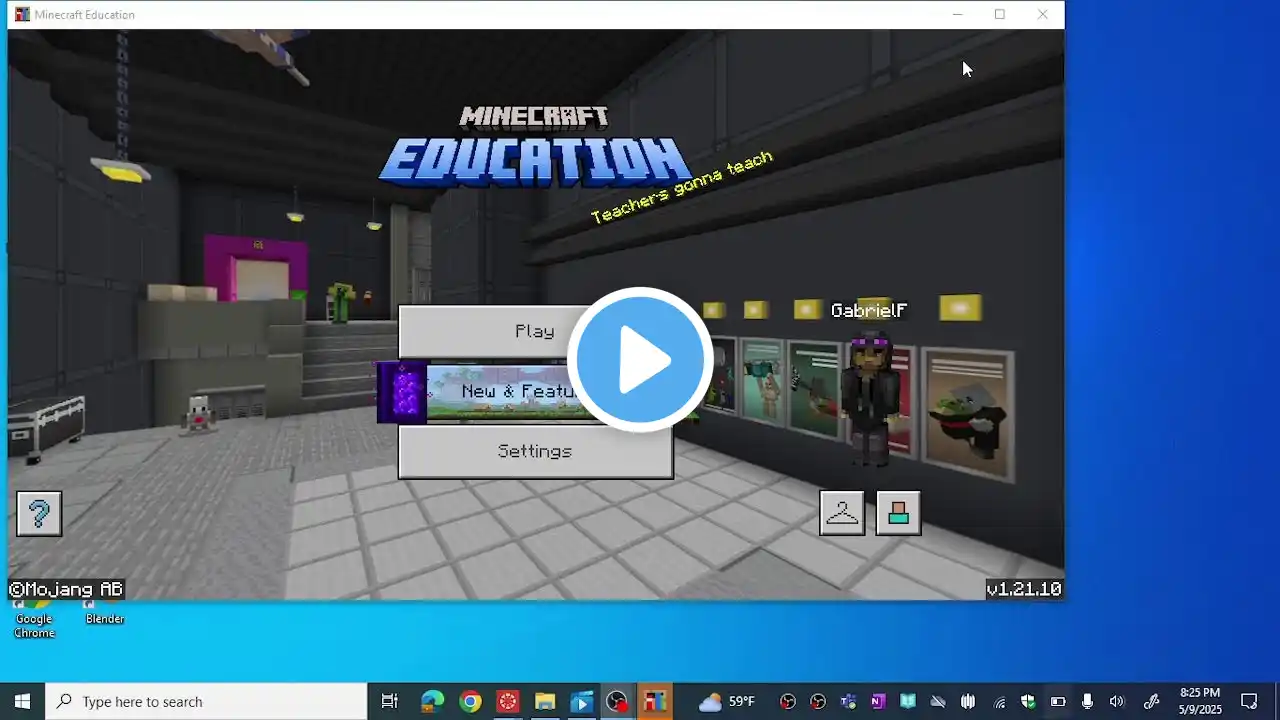
Task: Launch Google Chrome from the taskbar
Action: coord(470,701)
